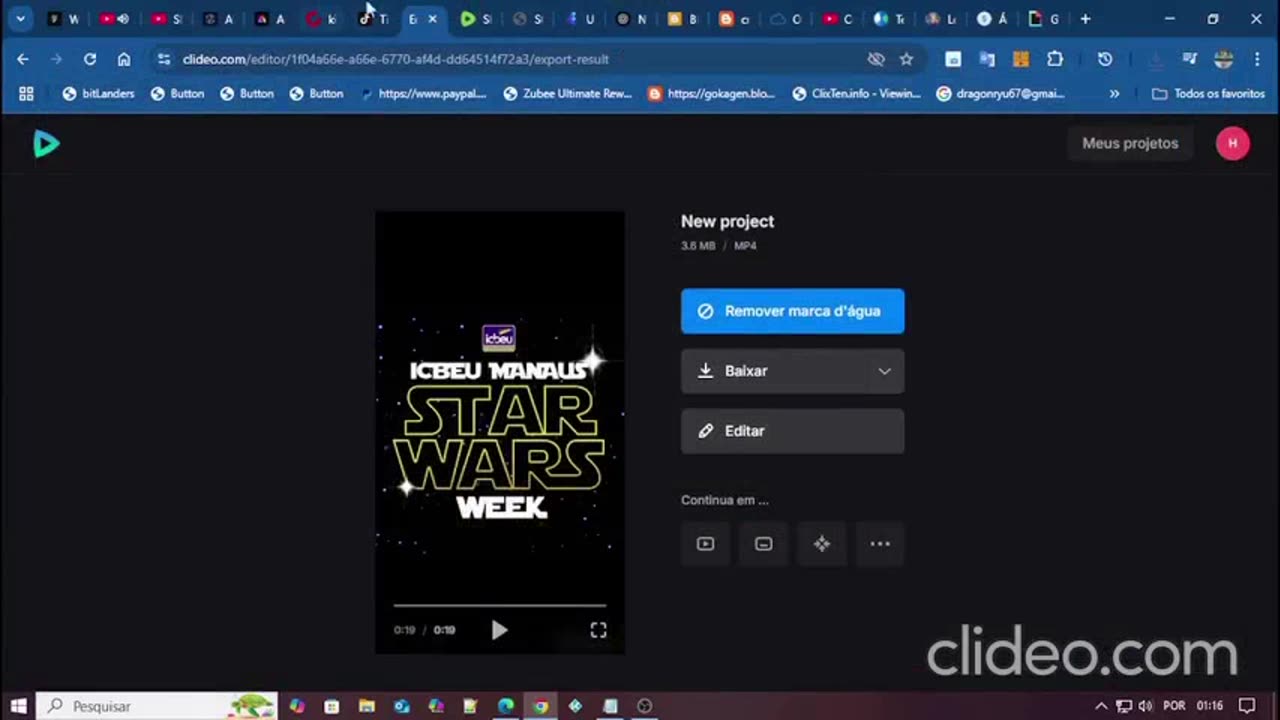Open the bitLanders bookmark
The height and width of the screenshot is (720, 1280).
tap(98, 93)
